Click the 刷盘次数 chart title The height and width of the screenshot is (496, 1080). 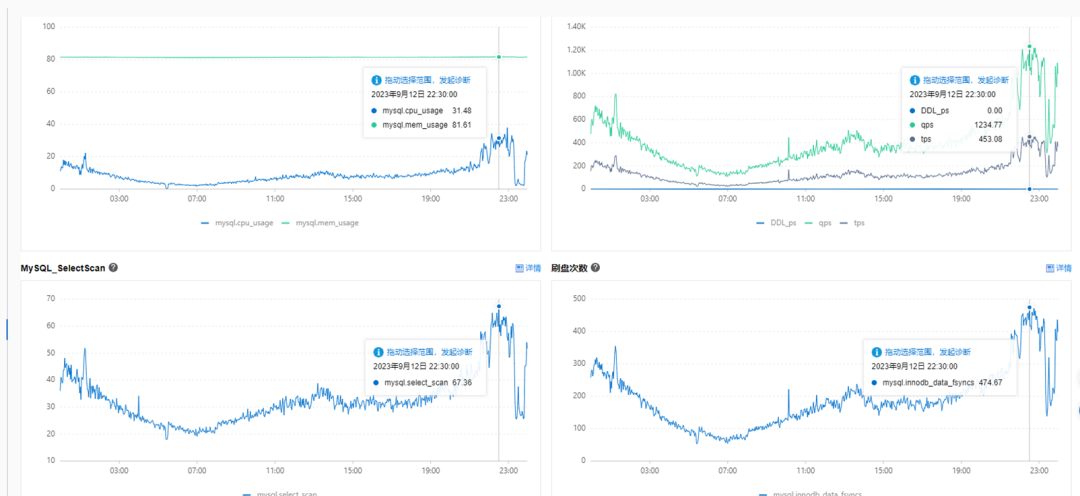click(569, 268)
